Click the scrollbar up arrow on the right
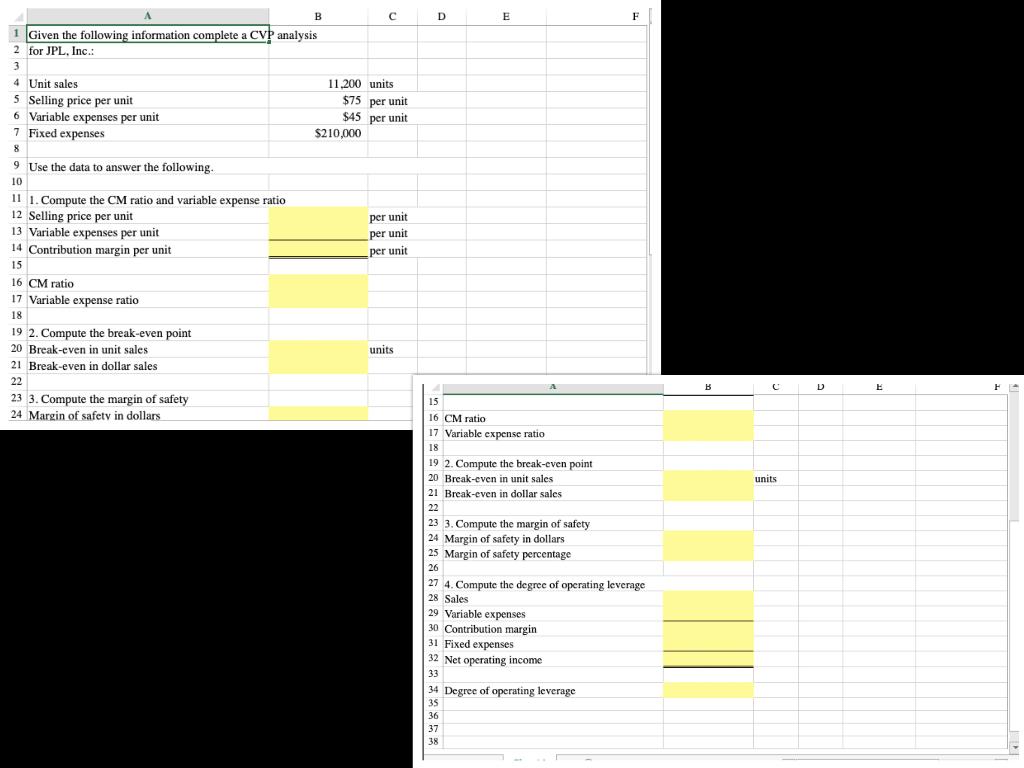This screenshot has width=1024, height=768. coord(1017,387)
